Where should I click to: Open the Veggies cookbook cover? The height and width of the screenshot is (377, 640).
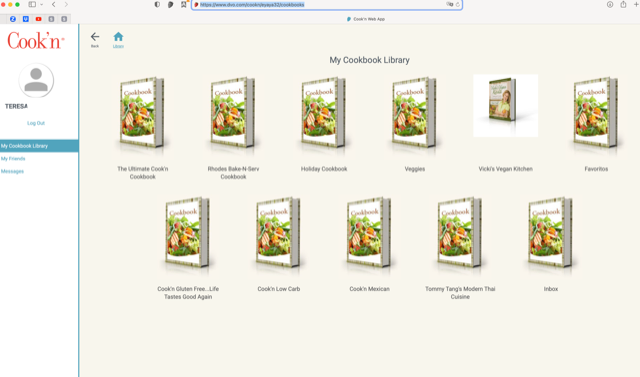click(414, 112)
